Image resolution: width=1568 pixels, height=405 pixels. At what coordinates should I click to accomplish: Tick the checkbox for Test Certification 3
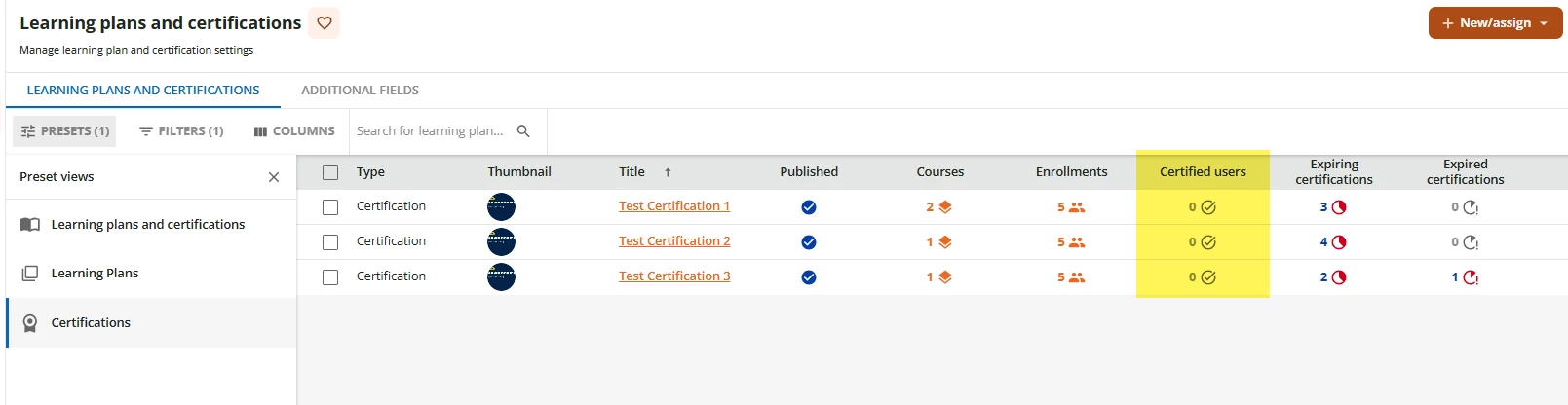pos(330,277)
